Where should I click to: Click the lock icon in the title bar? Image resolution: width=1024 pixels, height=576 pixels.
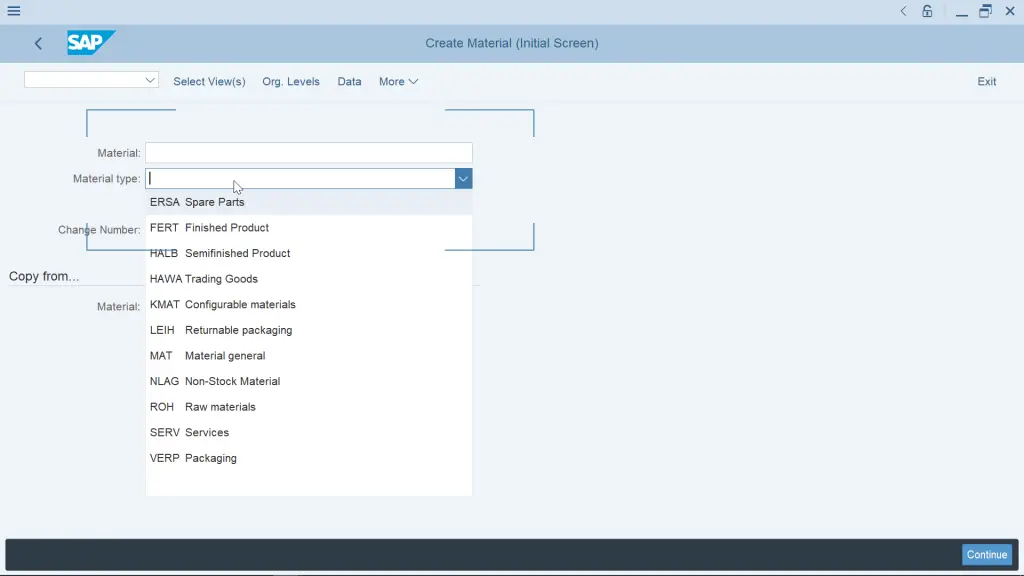pyautogui.click(x=926, y=10)
